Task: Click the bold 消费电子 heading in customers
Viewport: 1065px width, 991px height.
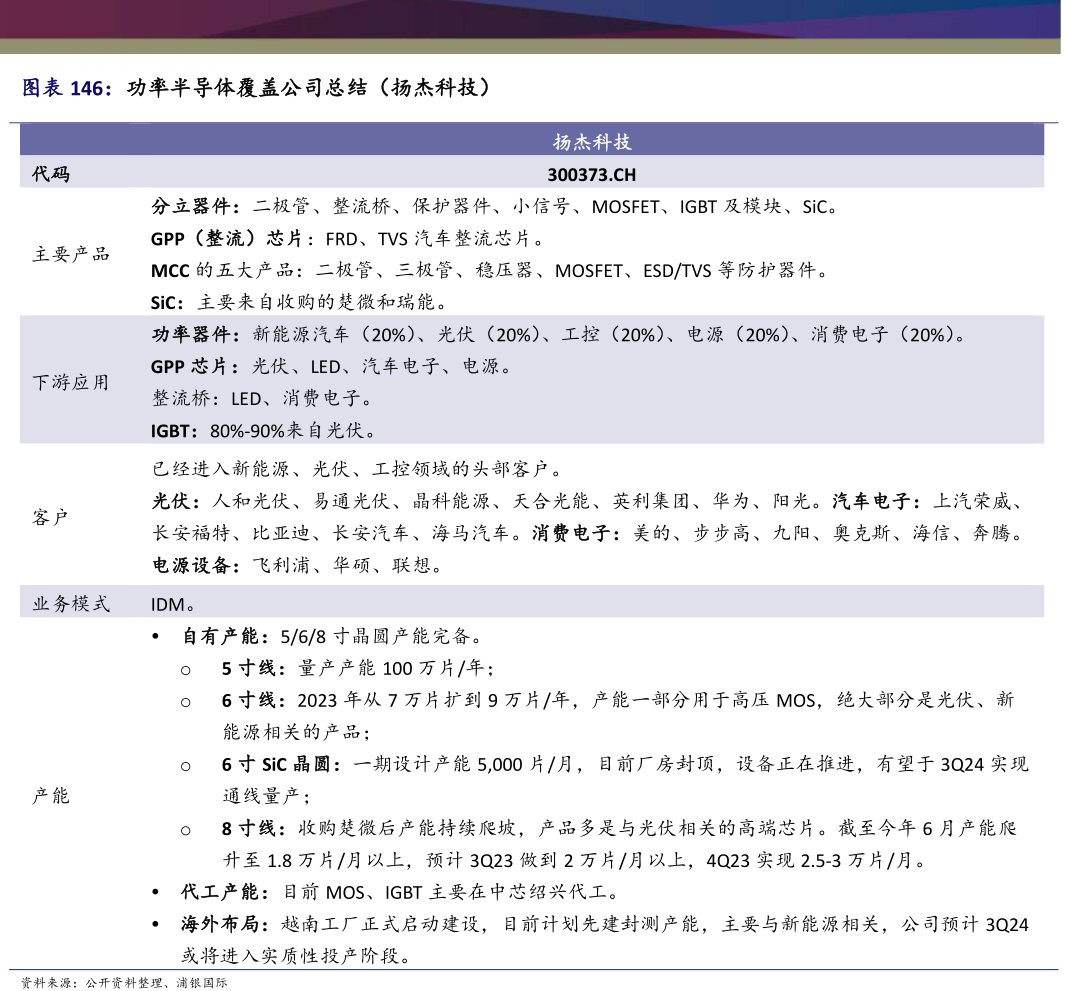Action: 577,533
